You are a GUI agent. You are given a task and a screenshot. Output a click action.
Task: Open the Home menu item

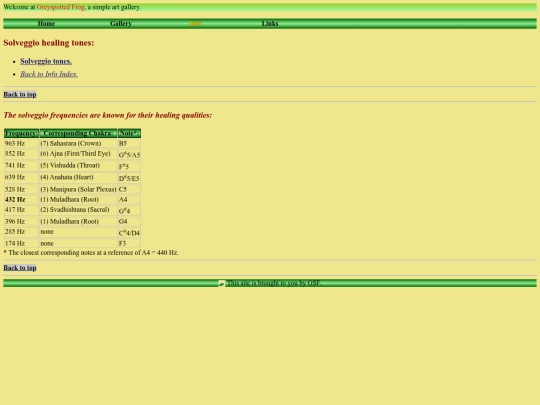pos(46,23)
